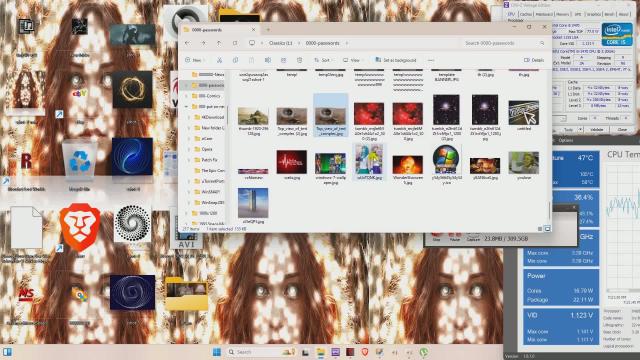The width and height of the screenshot is (640, 360).
Task: Open the Start menu on the taskbar
Action: pyautogui.click(x=217, y=352)
